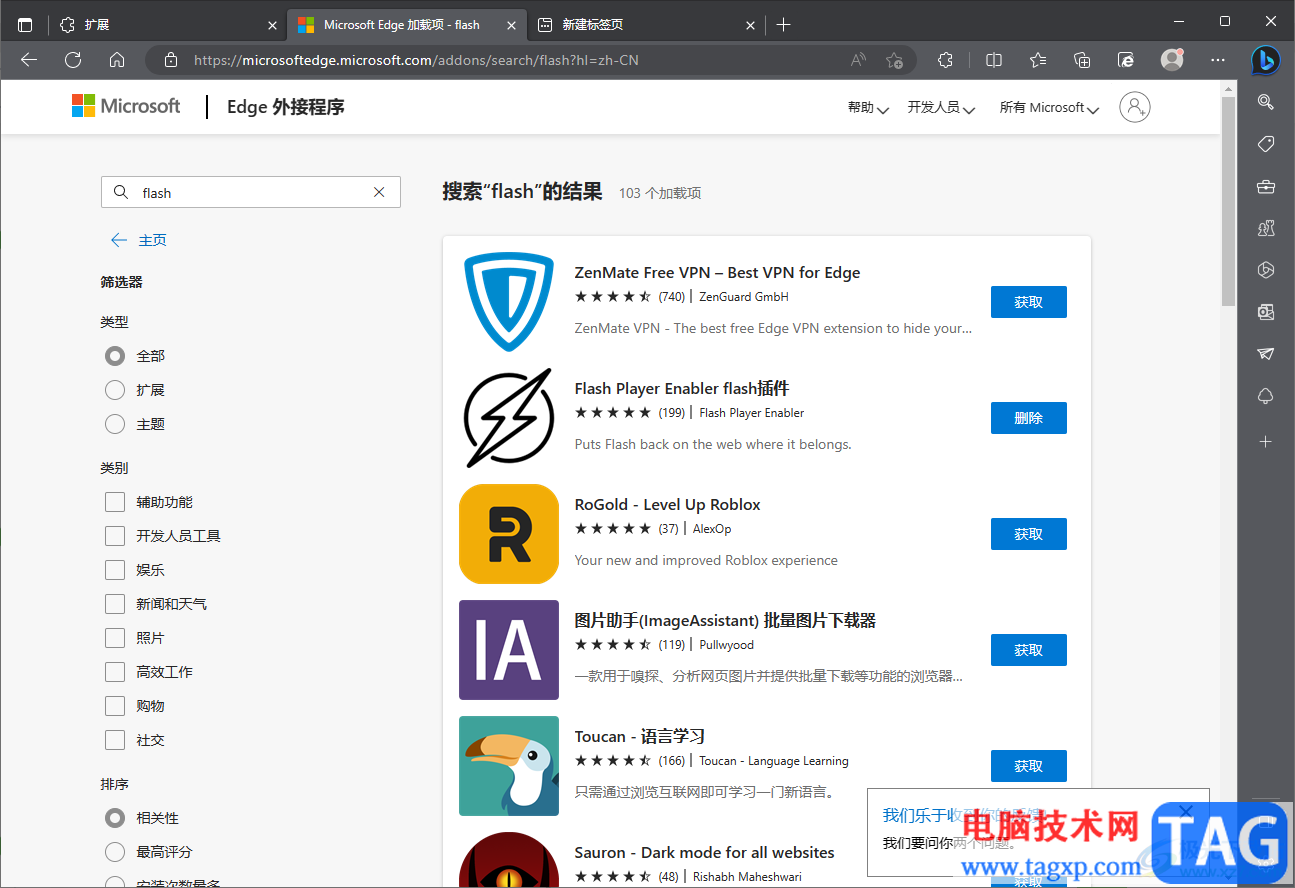Open the Collections icon
The width and height of the screenshot is (1295, 888).
(1082, 60)
